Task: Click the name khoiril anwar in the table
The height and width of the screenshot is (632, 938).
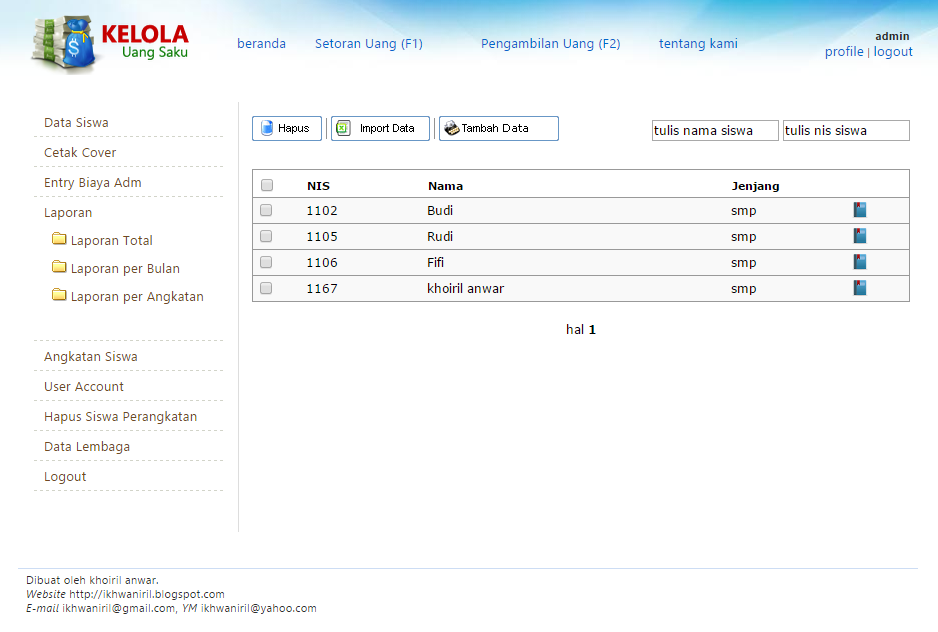Action: 465,288
